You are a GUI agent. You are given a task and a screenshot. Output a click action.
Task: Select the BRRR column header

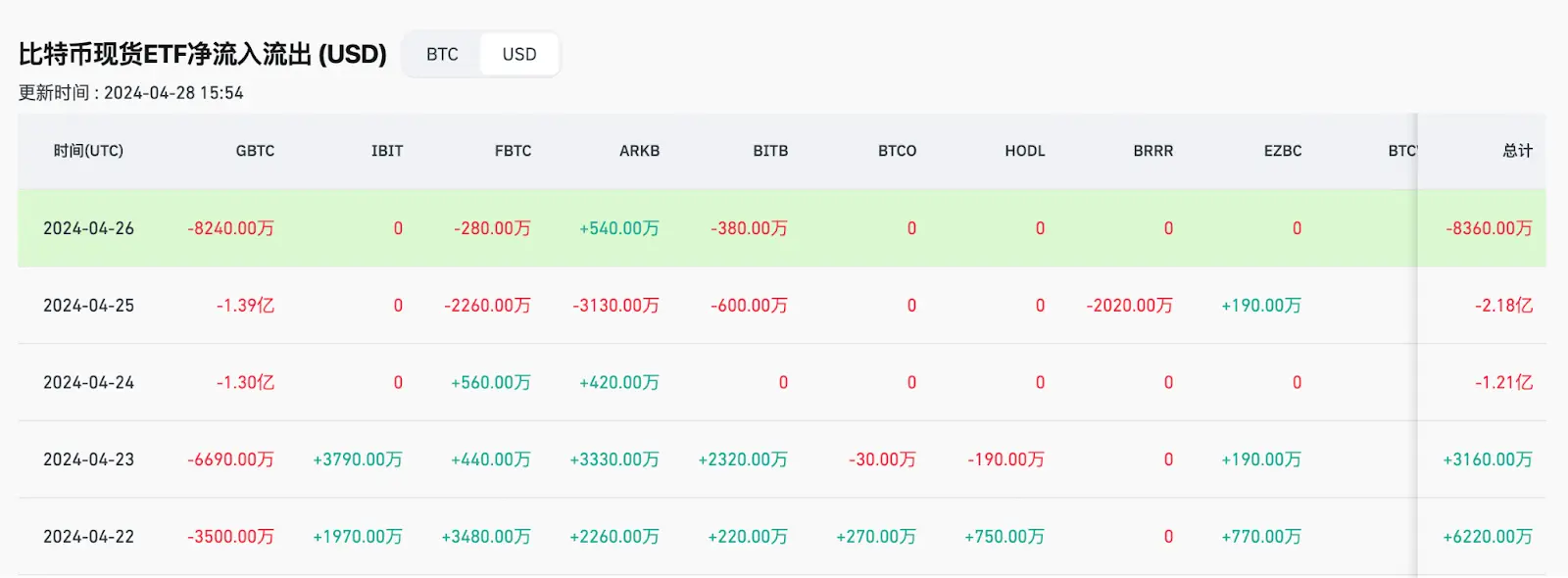pyautogui.click(x=1152, y=151)
